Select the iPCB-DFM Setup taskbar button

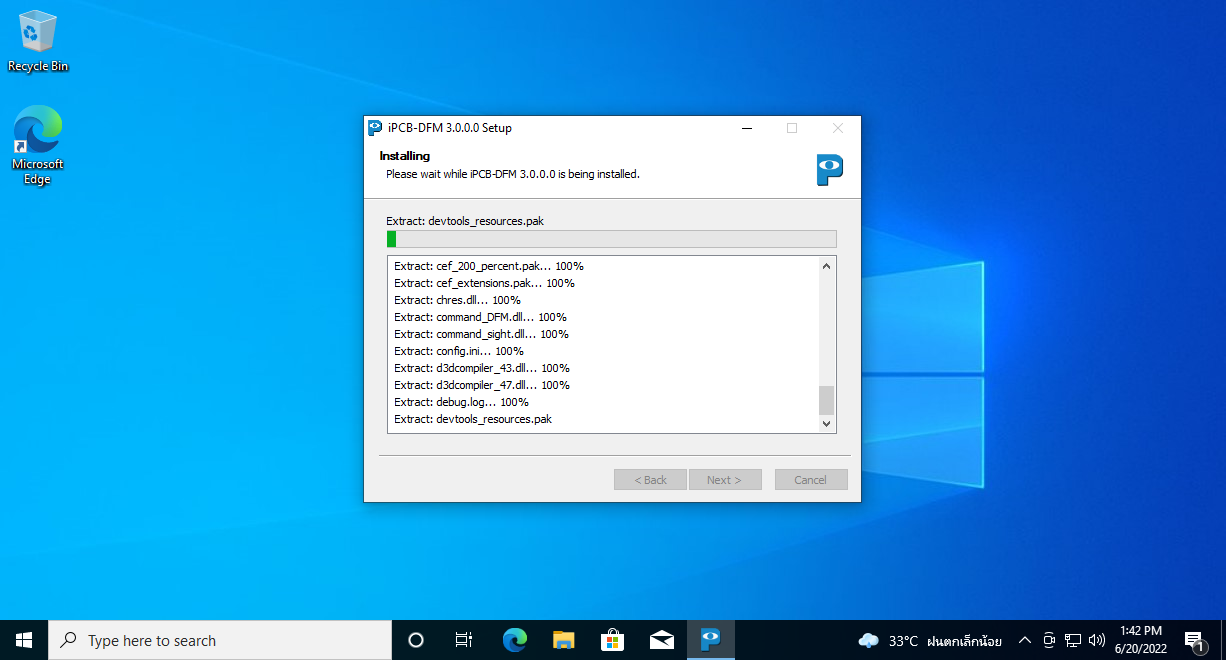click(x=711, y=640)
